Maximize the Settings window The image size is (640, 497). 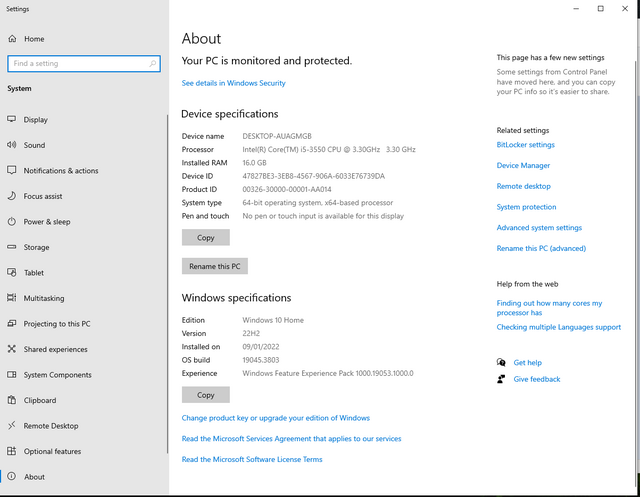pos(600,9)
